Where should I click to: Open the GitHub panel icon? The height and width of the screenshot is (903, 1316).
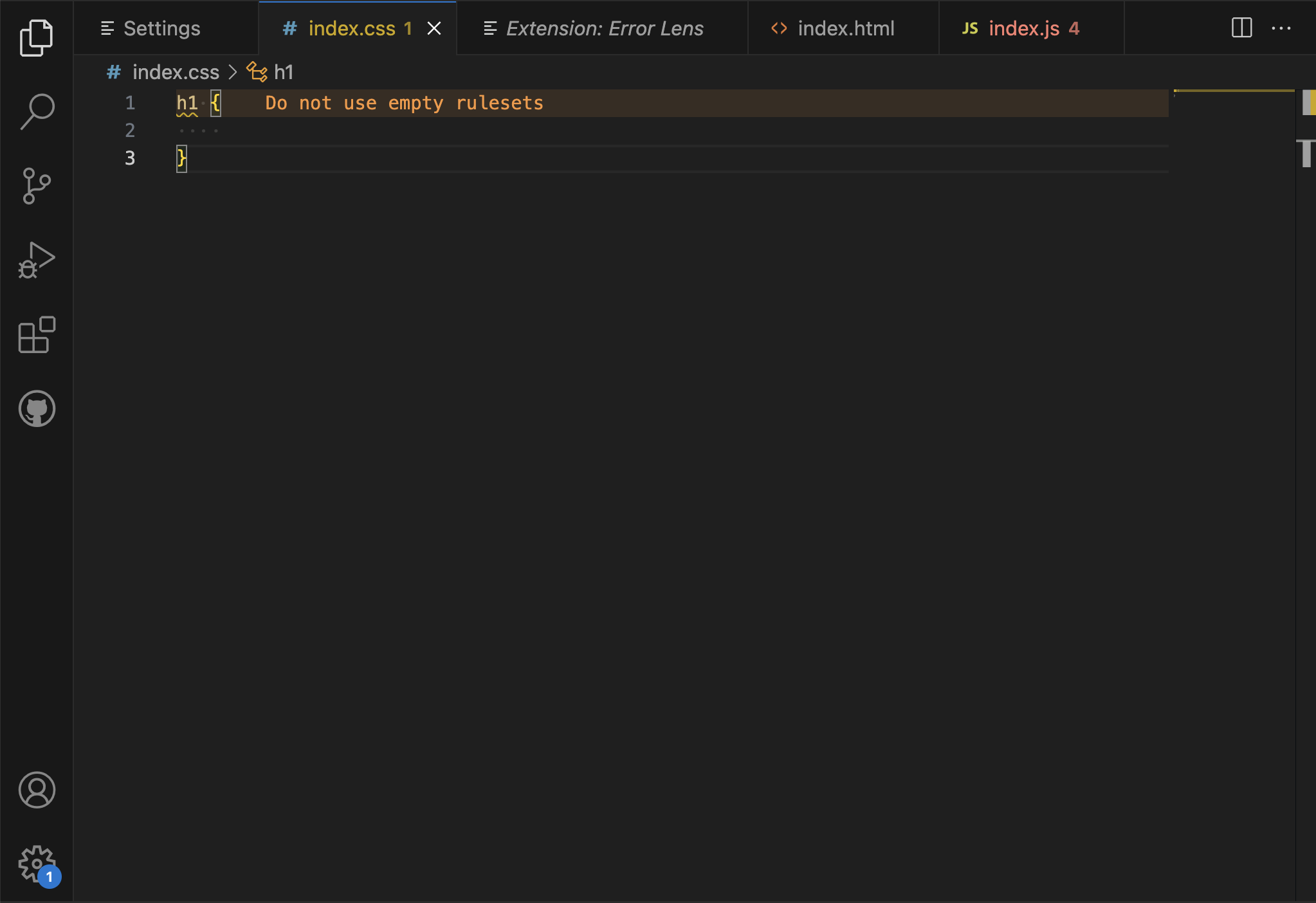point(37,408)
